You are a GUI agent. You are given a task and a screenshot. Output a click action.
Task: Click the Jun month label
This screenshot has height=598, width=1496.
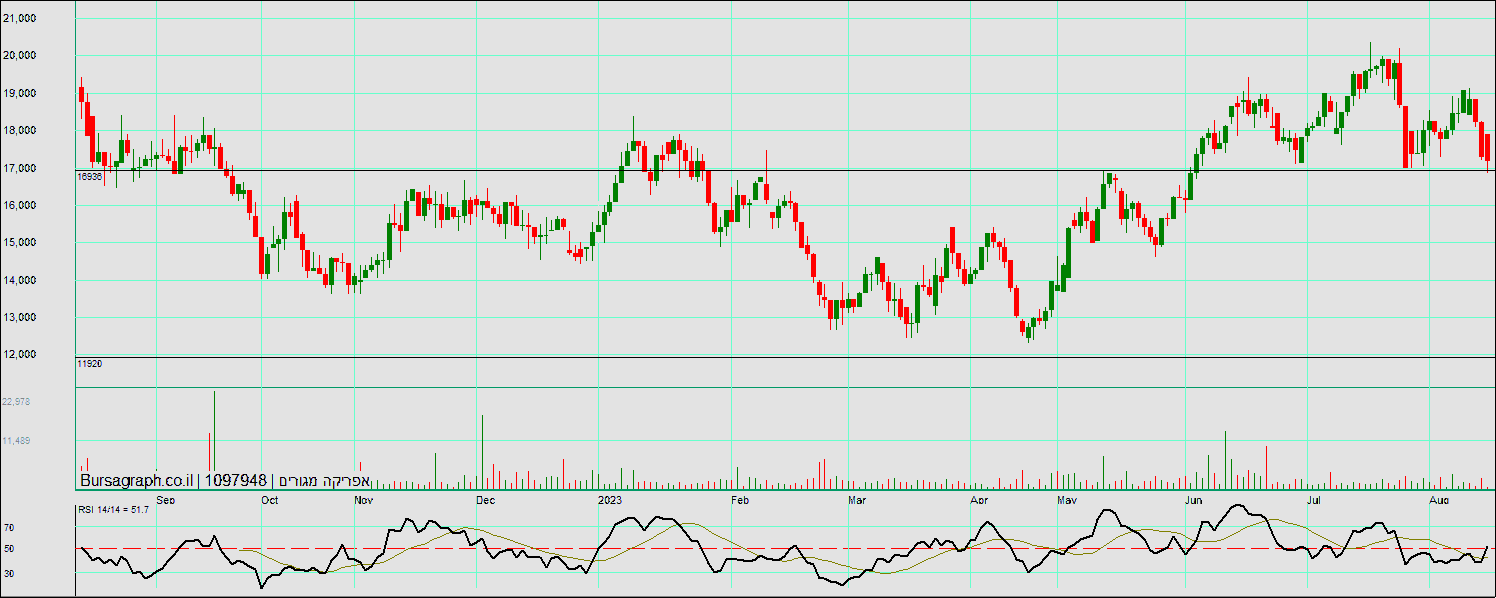pos(1192,498)
